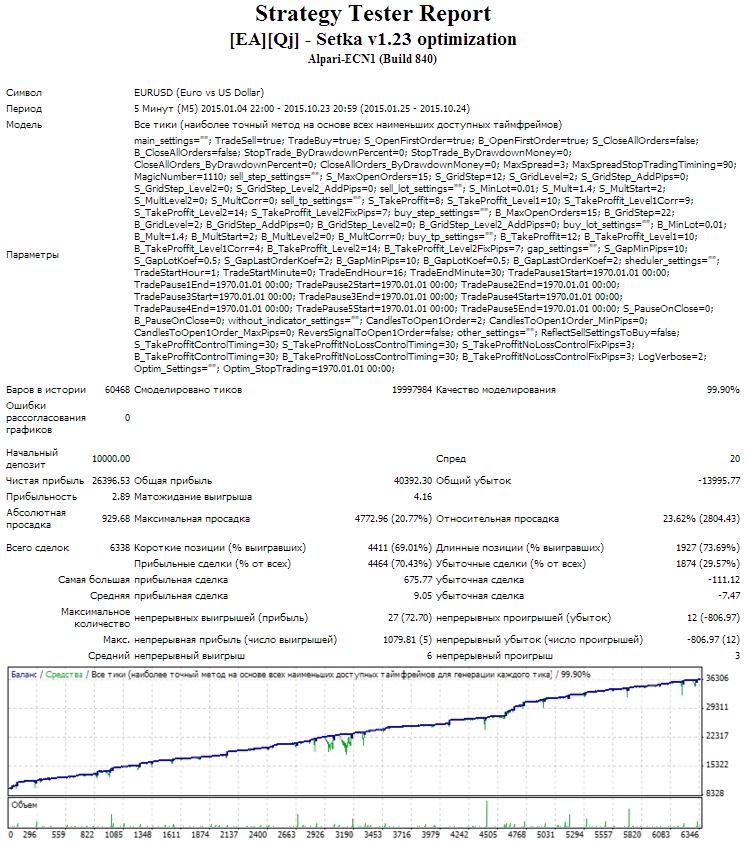The height and width of the screenshot is (843, 748).
Task: Select the initial deposit '10000.00' value
Action: 111,459
